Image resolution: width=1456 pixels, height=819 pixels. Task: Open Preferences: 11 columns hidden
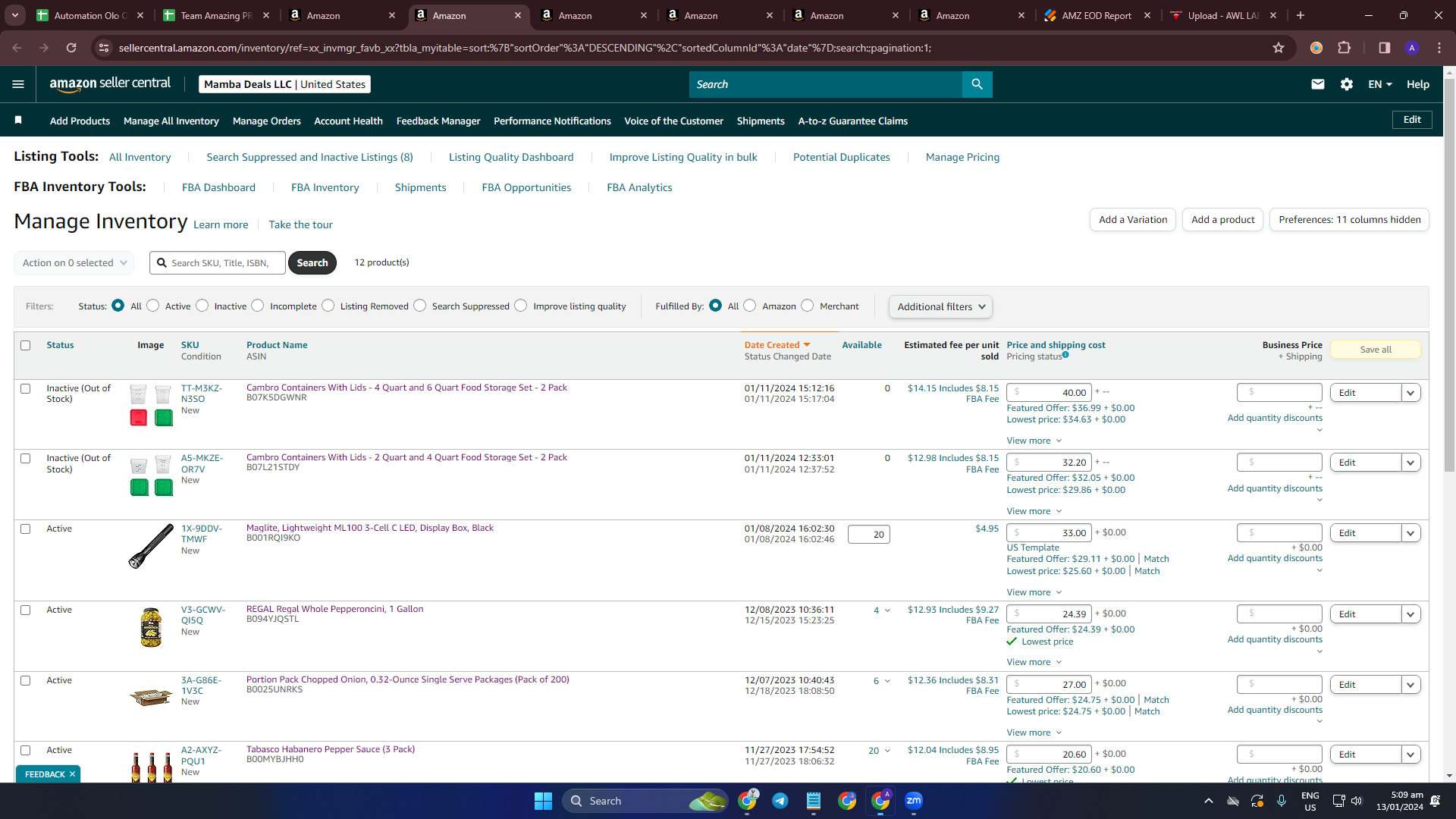1349,220
